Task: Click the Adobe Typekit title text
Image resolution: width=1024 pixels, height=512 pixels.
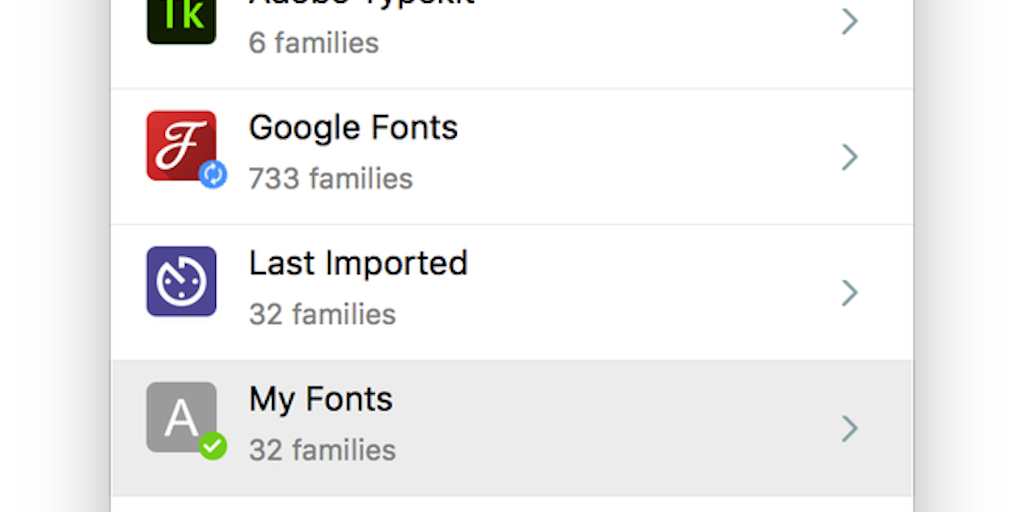Action: (x=360, y=4)
